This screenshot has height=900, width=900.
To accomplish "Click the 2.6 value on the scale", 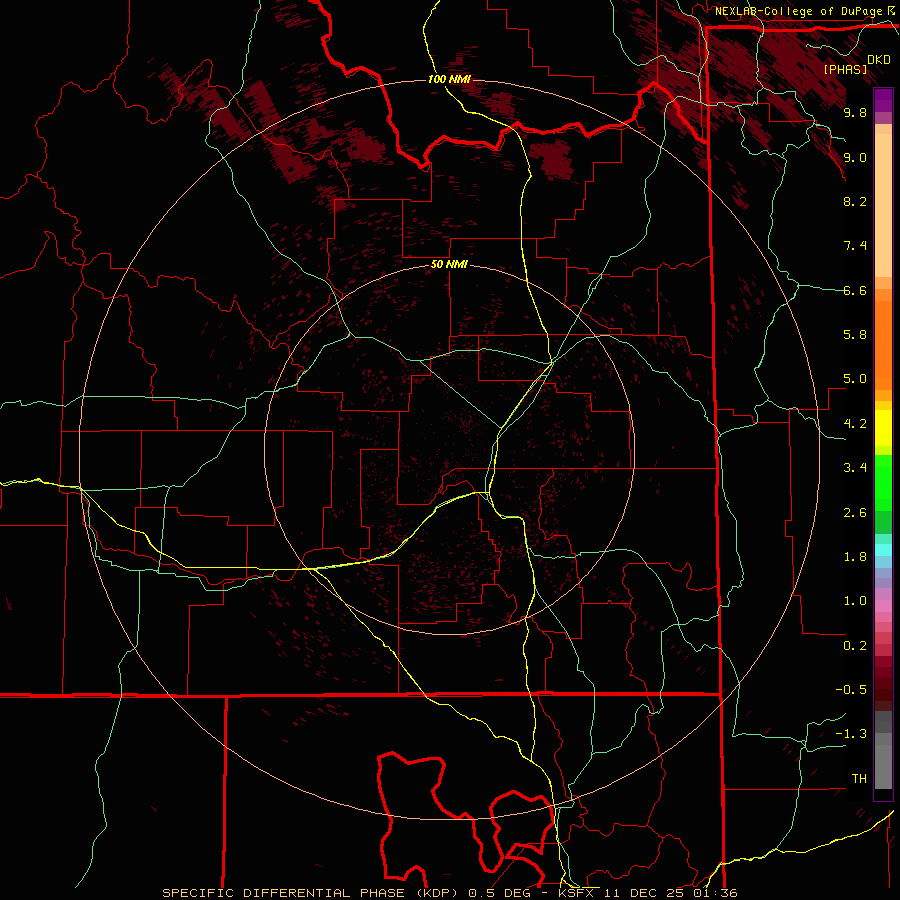I will click(x=855, y=513).
